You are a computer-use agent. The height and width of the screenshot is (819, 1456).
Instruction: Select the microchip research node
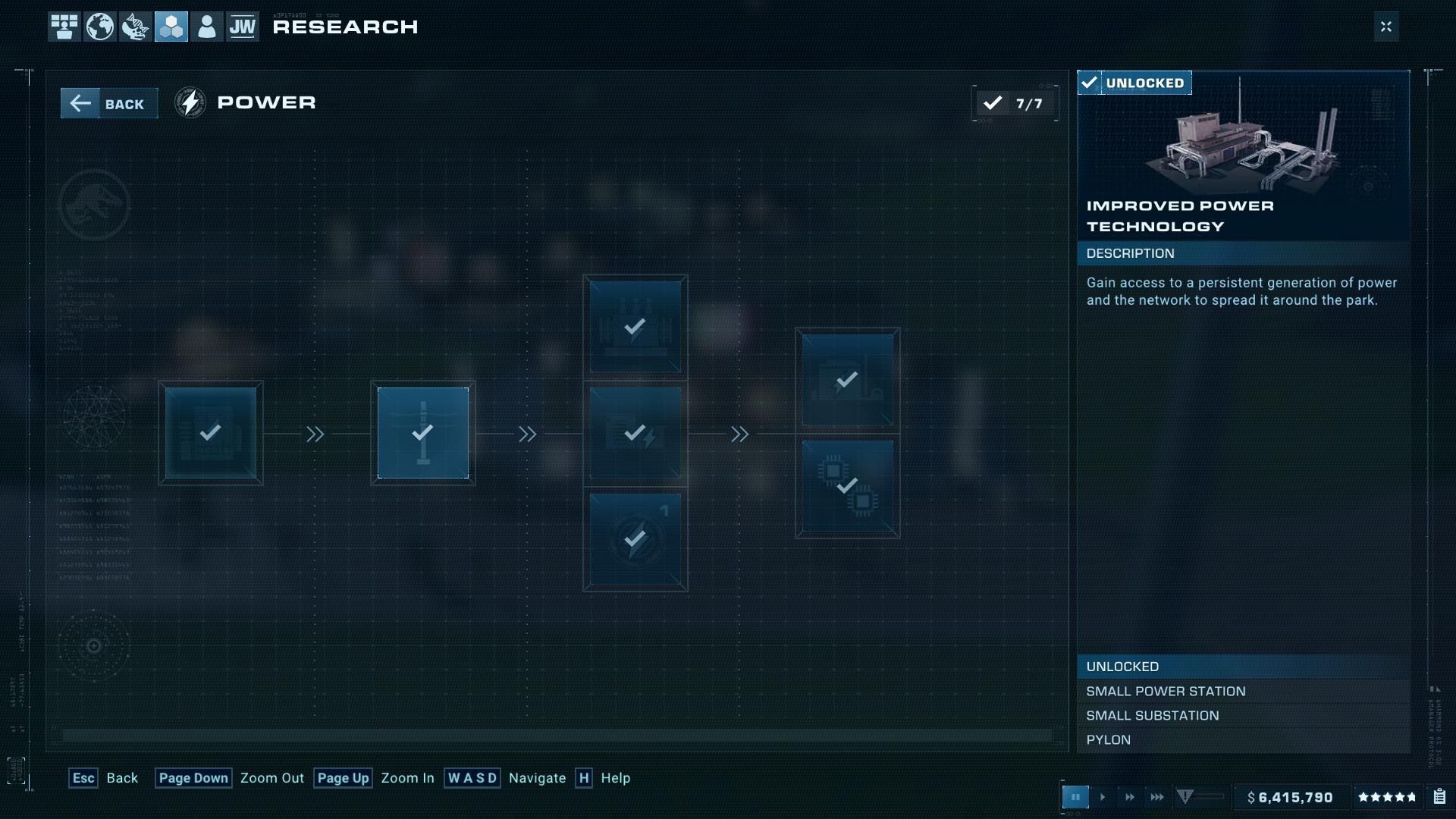tap(848, 486)
